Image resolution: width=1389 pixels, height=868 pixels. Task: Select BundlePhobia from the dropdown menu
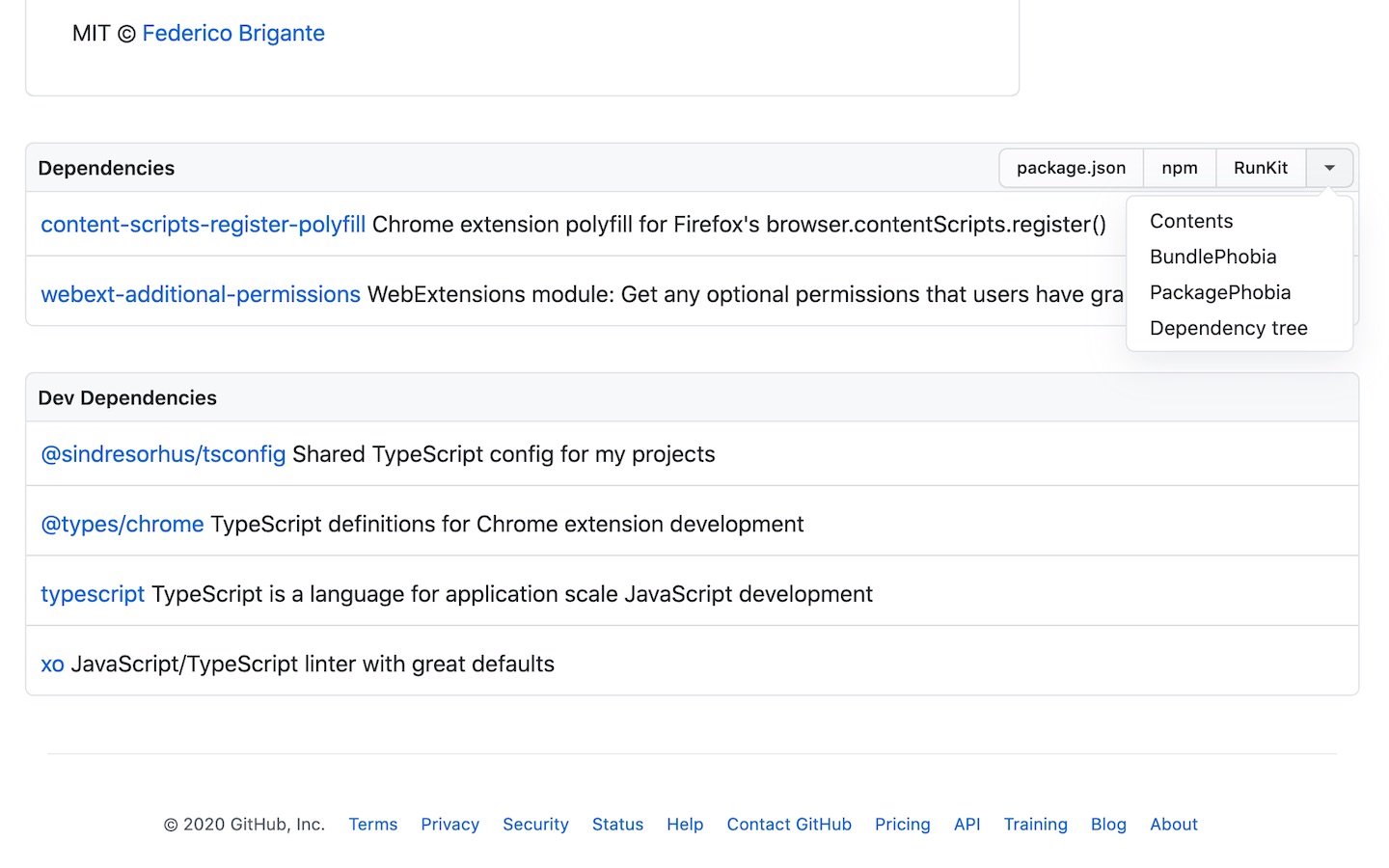[x=1212, y=257]
